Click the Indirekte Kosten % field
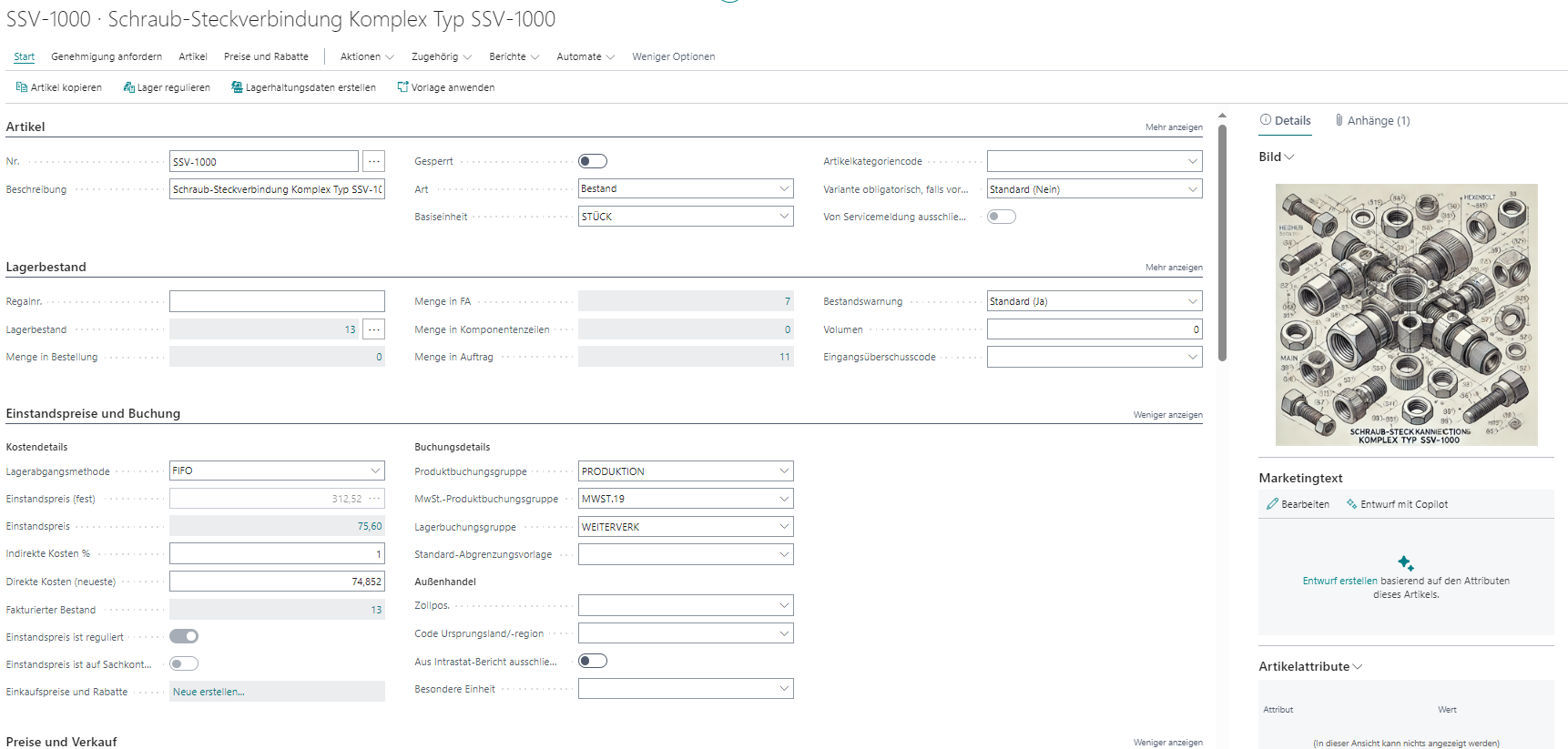Screen dimensions: 1568x749 [x=277, y=553]
